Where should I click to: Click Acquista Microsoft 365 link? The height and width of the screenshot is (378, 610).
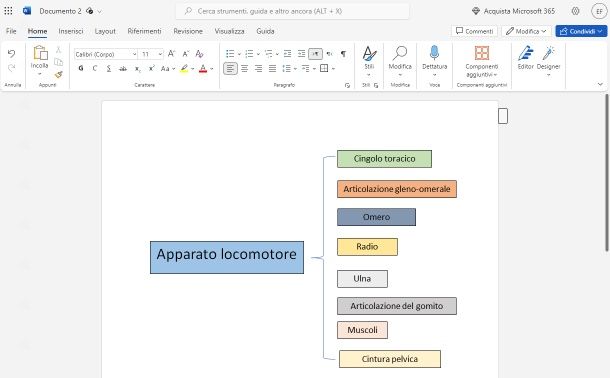(514, 11)
